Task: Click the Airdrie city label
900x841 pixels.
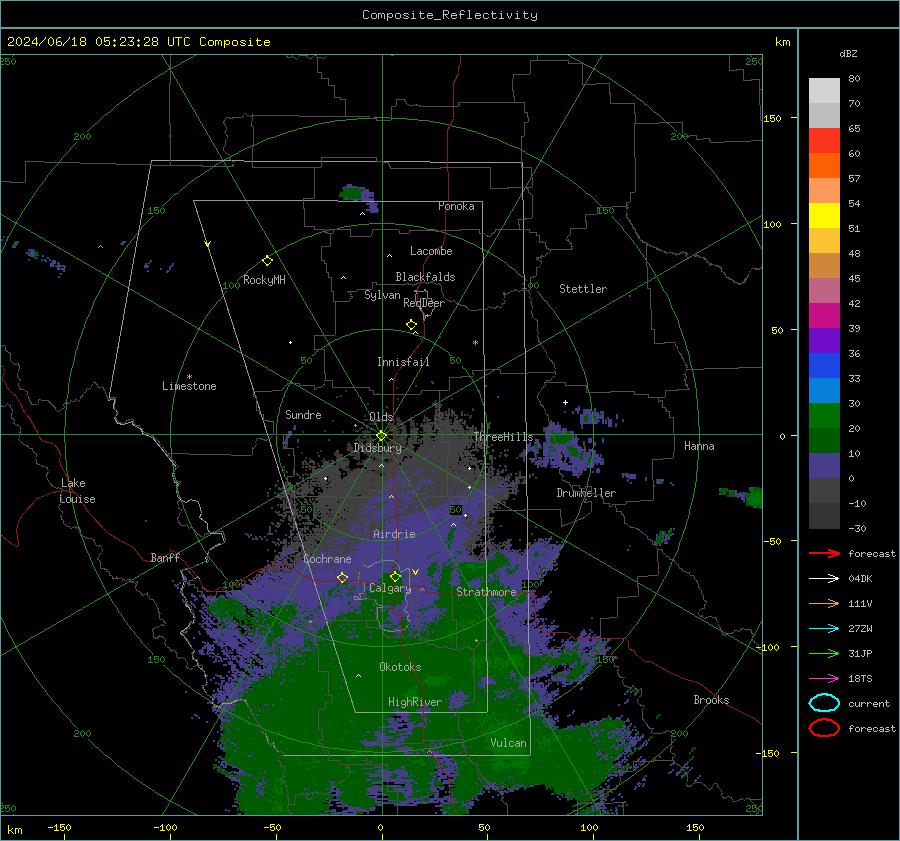Action: point(394,534)
